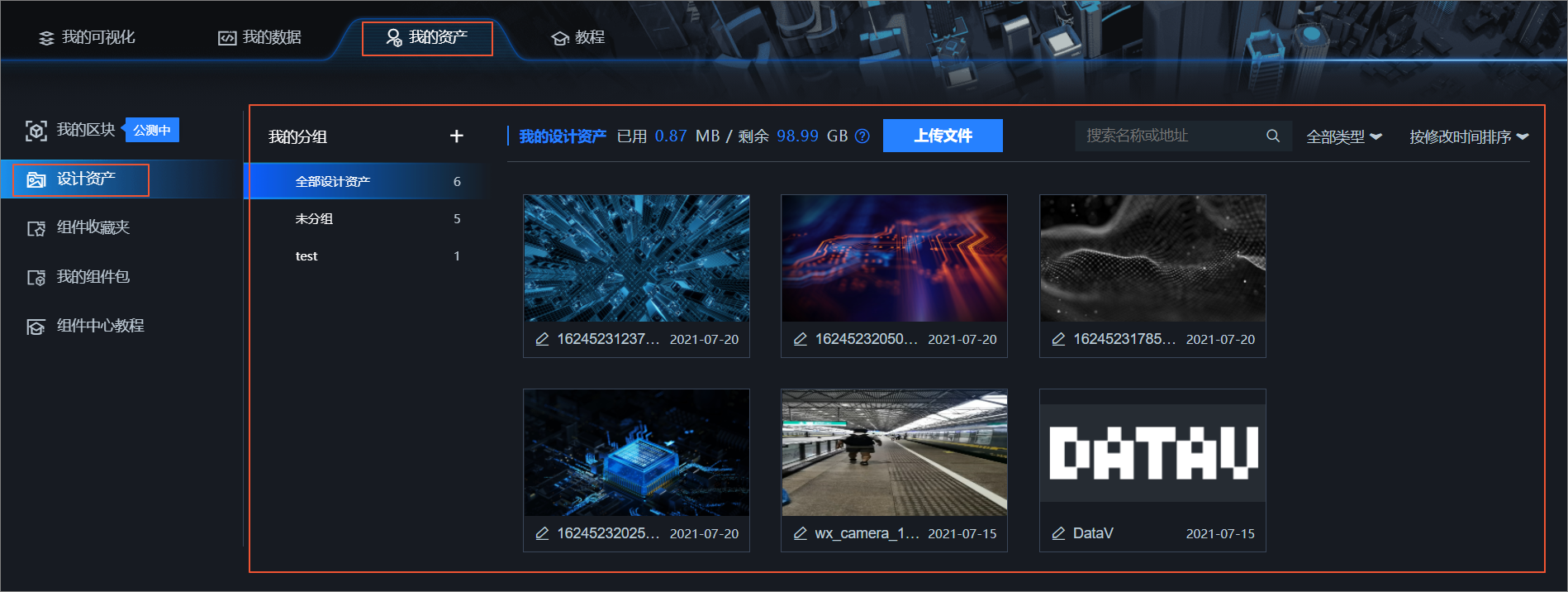The width and height of the screenshot is (1568, 592).
Task: Open the circuit lines thumbnail
Action: pos(895,258)
